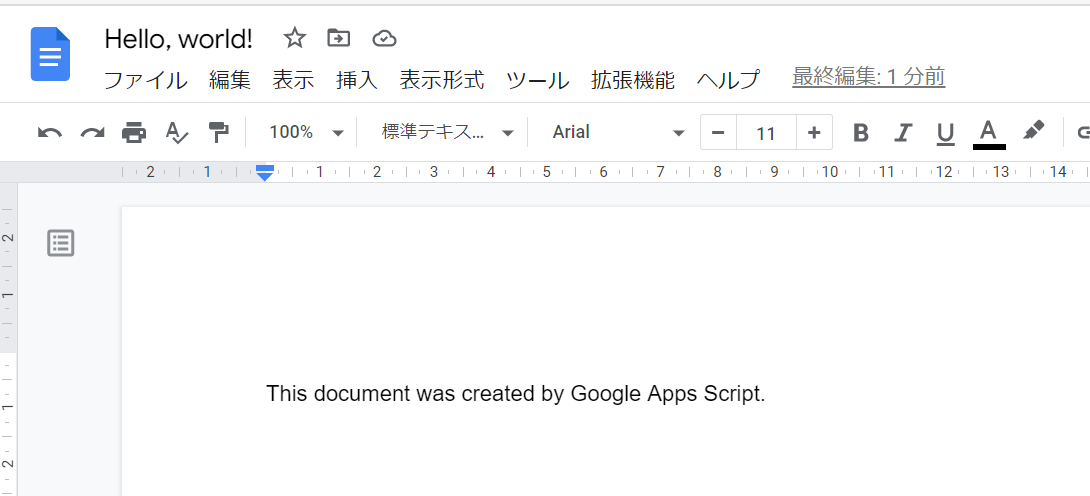The image size is (1090, 496).
Task: Open the Arial font dropdown
Action: [619, 132]
